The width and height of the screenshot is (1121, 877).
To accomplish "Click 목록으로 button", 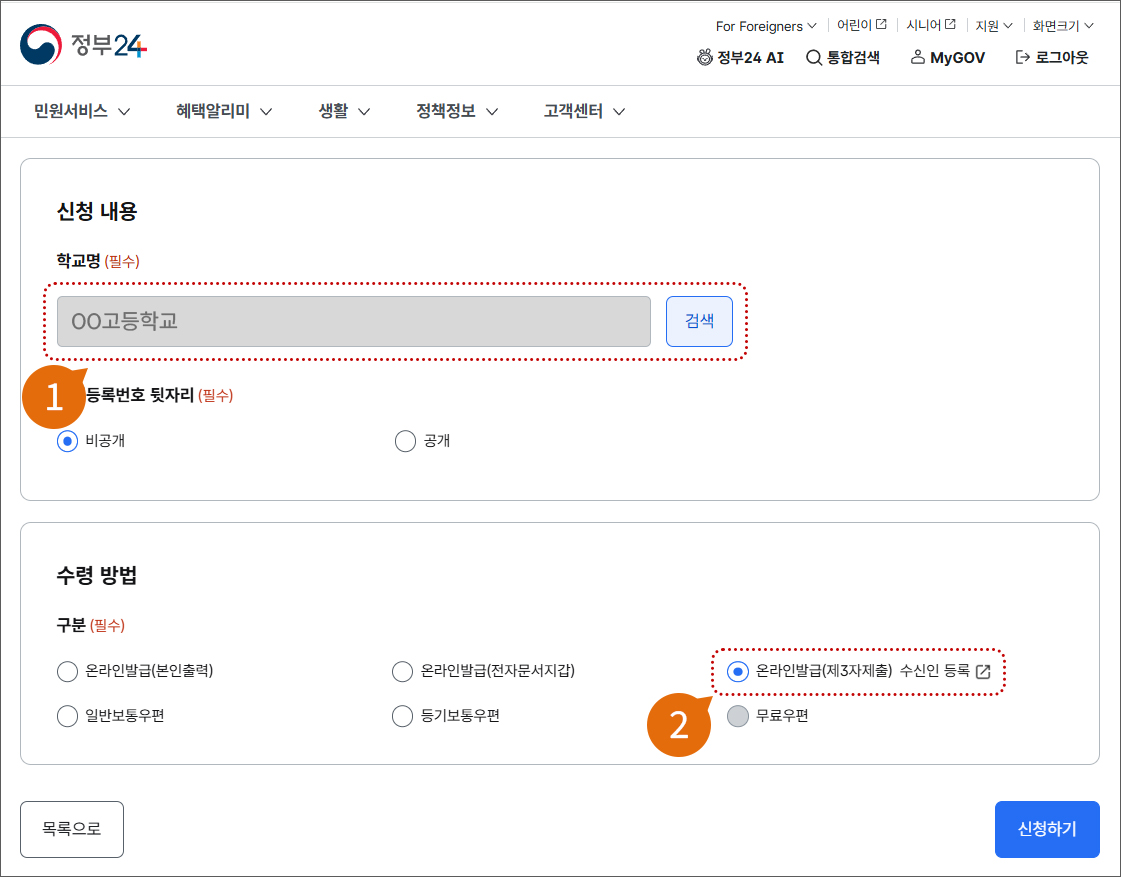I will (71, 829).
